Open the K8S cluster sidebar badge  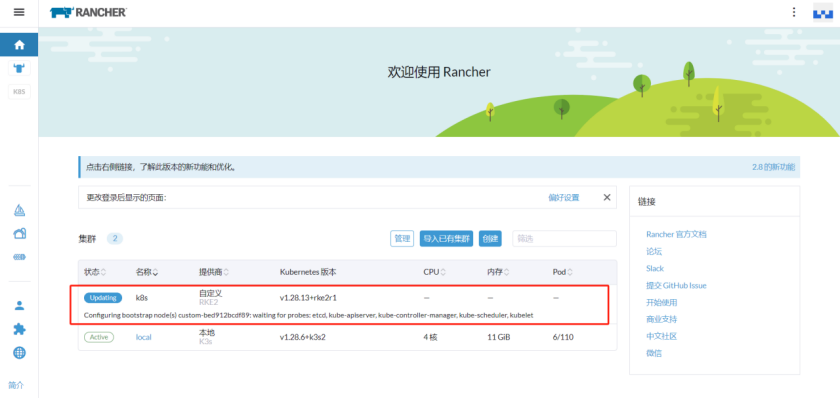point(19,92)
